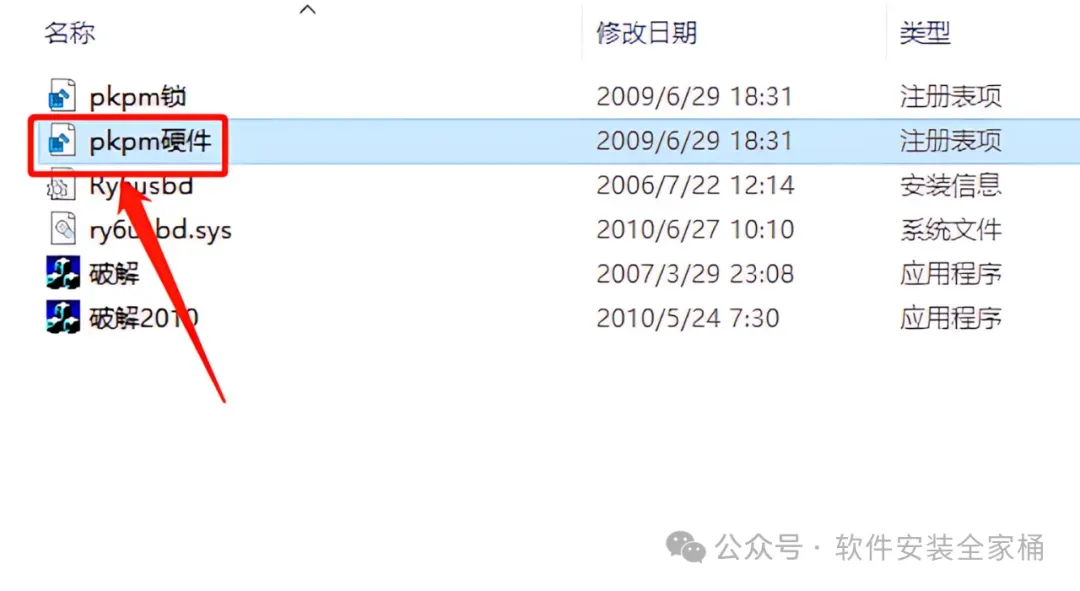Select the 破解 application icon
This screenshot has width=1080, height=591.
click(63, 273)
